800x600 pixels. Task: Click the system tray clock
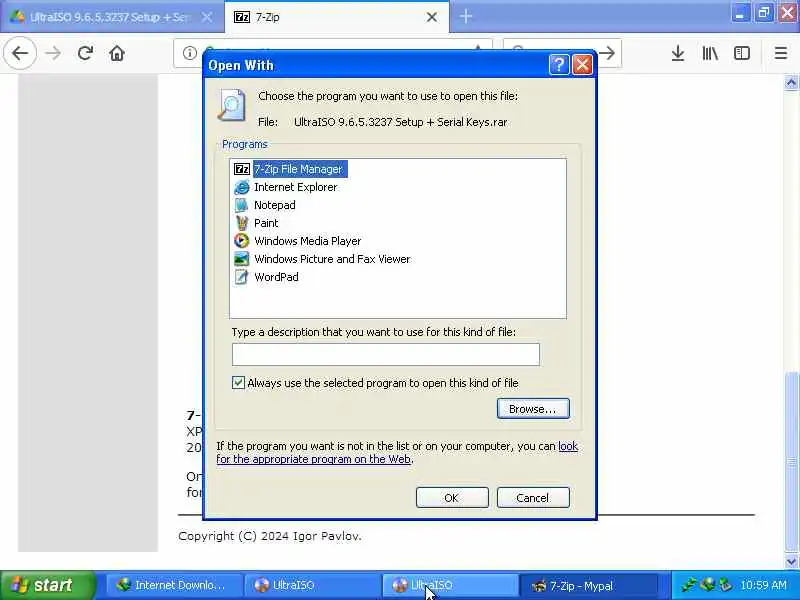click(x=763, y=585)
